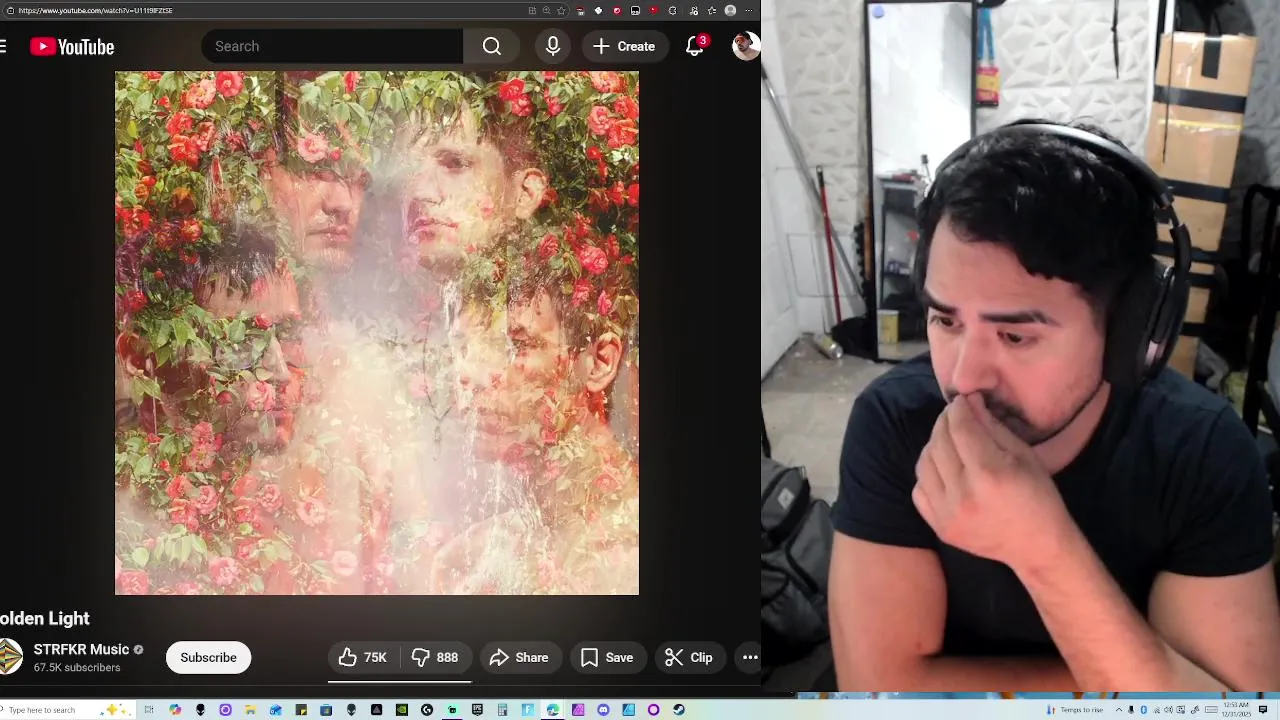Dislike the video showing 888
Image resolution: width=1280 pixels, height=720 pixels.
tap(435, 657)
